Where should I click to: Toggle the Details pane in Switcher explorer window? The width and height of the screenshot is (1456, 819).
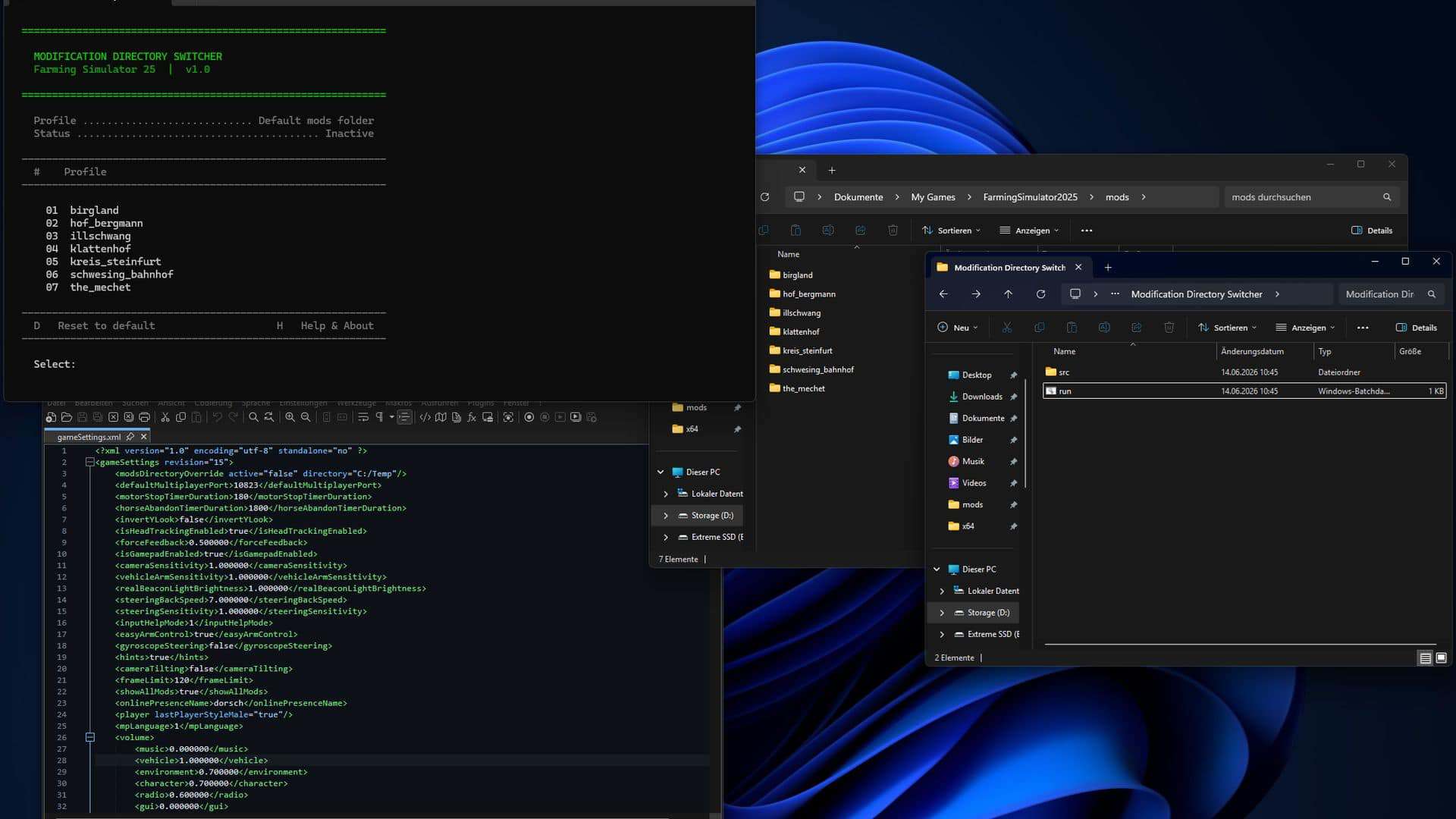[1416, 328]
